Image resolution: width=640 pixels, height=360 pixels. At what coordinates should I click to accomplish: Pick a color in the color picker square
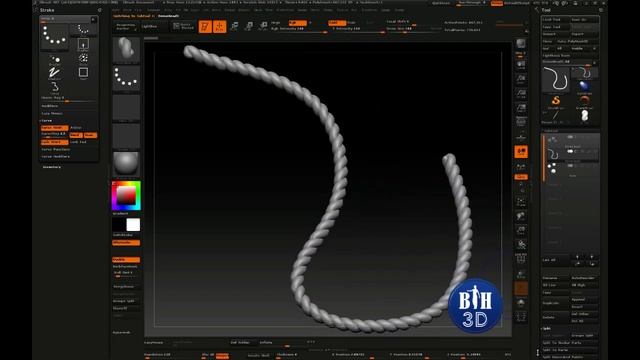(126, 196)
